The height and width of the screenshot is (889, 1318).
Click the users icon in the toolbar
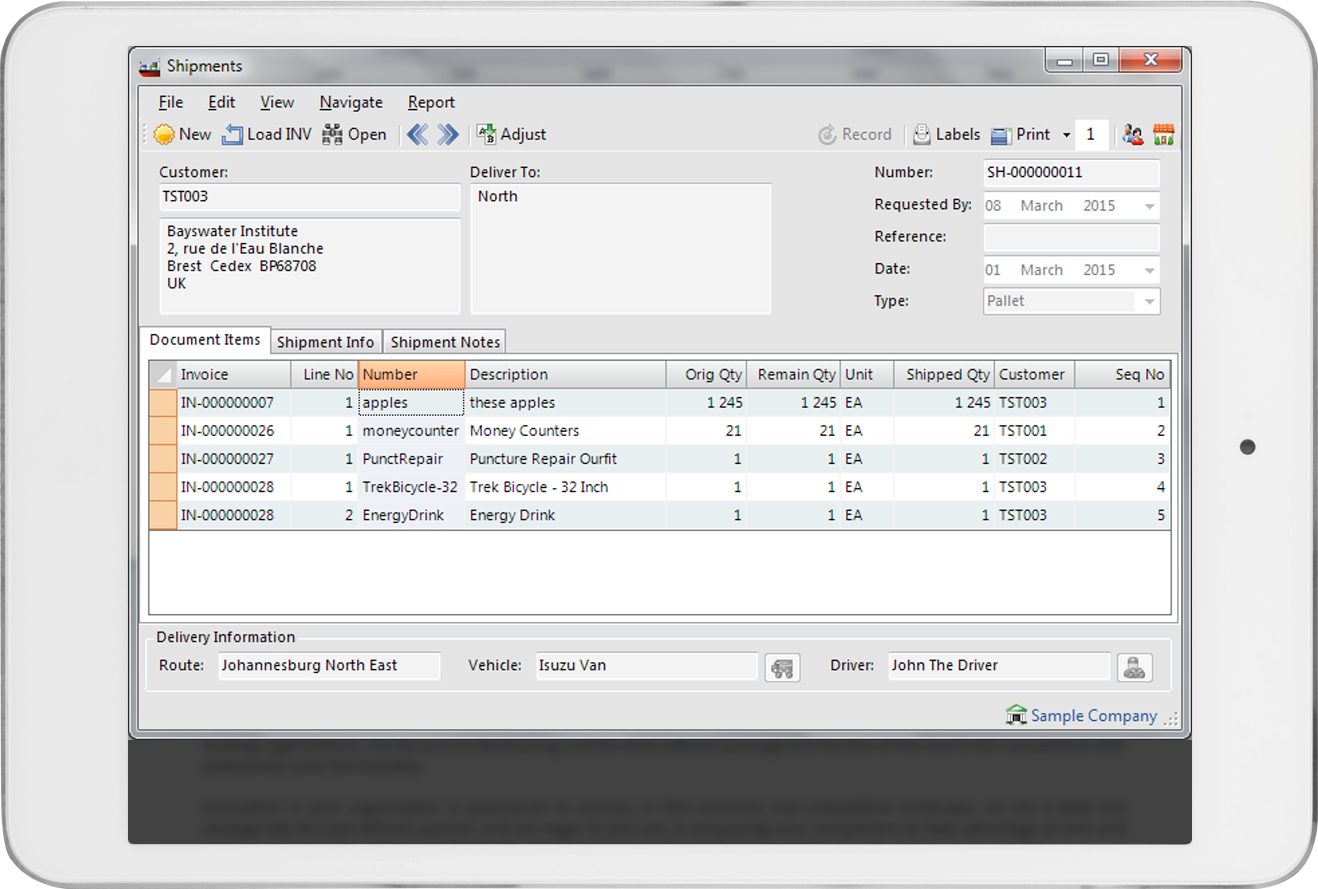(x=1133, y=134)
